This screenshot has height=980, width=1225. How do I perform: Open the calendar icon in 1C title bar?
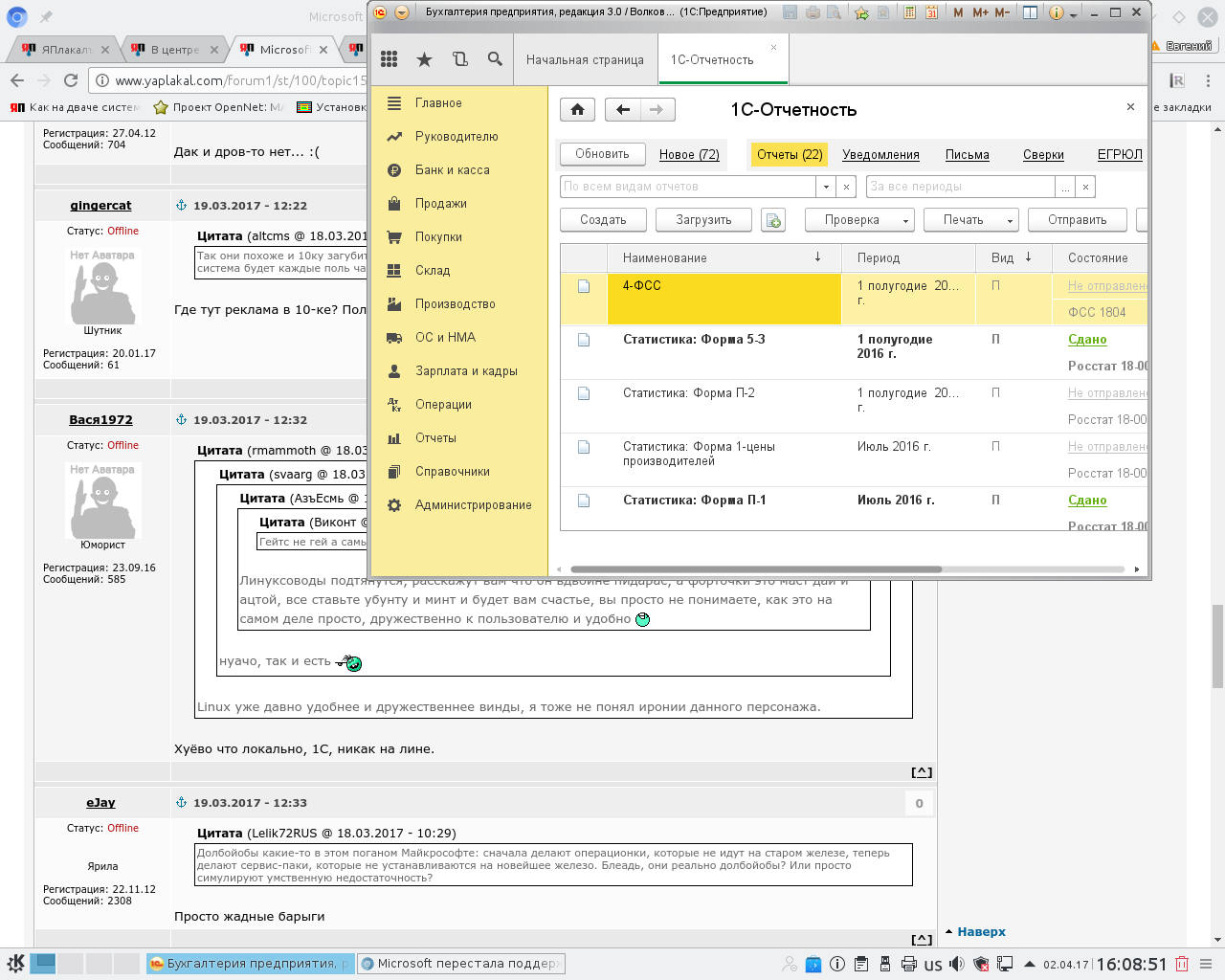930,12
